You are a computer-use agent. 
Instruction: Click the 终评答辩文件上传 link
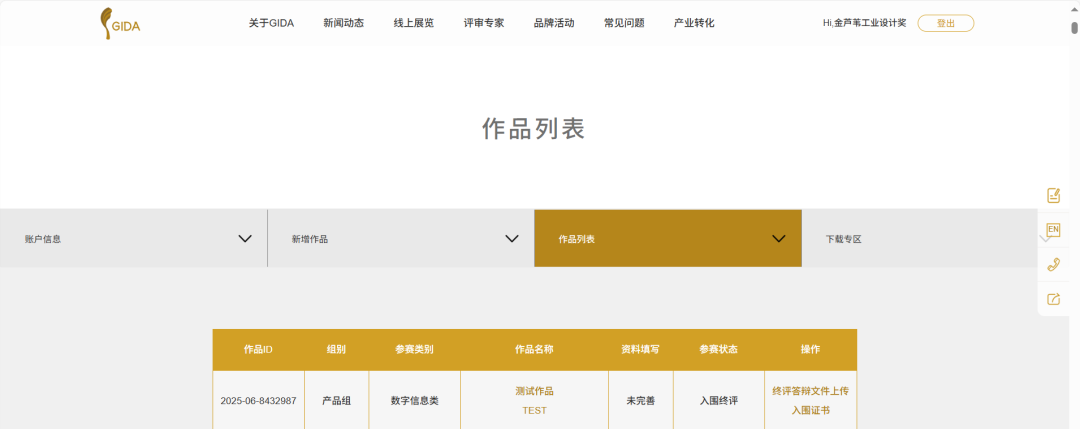(x=811, y=391)
